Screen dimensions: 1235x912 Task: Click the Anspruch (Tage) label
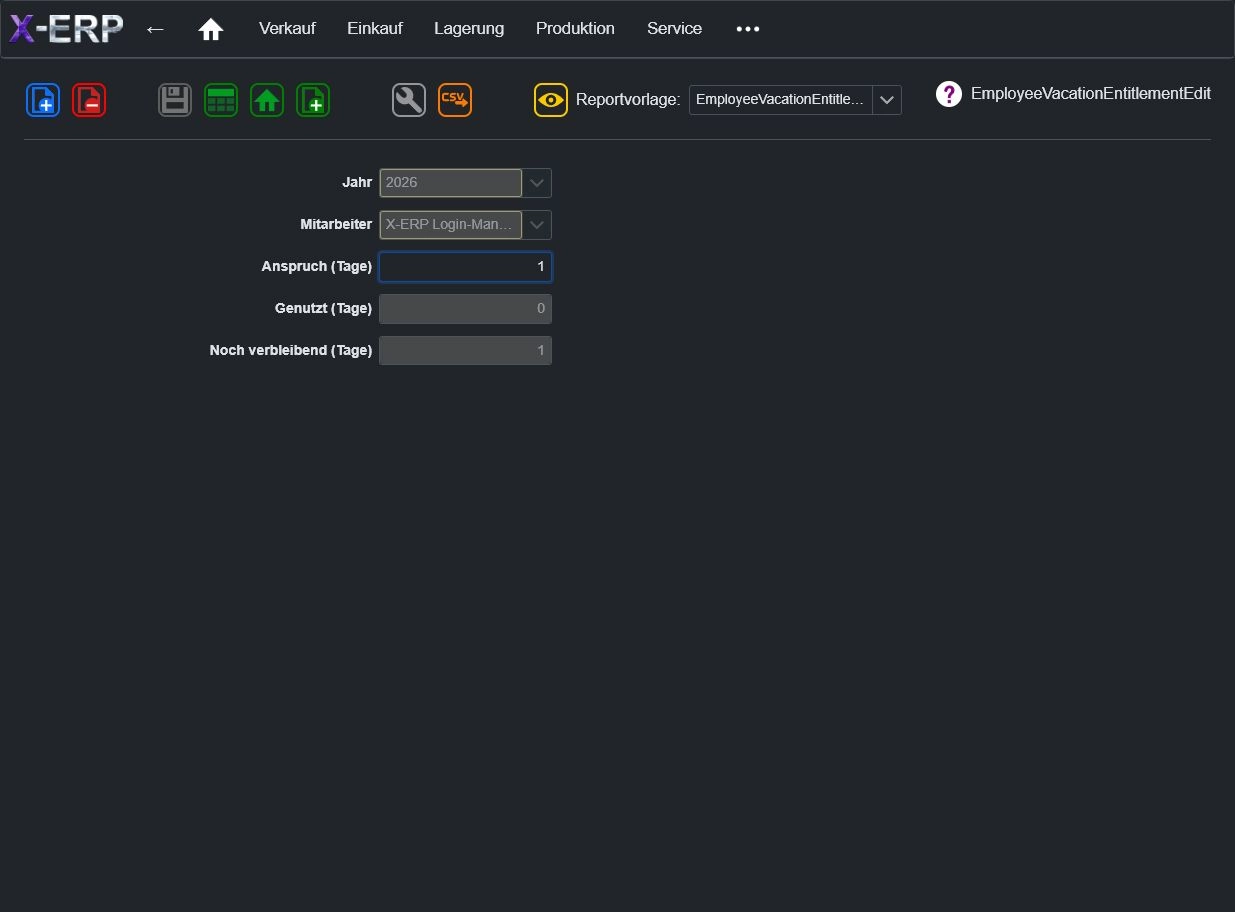[317, 267]
